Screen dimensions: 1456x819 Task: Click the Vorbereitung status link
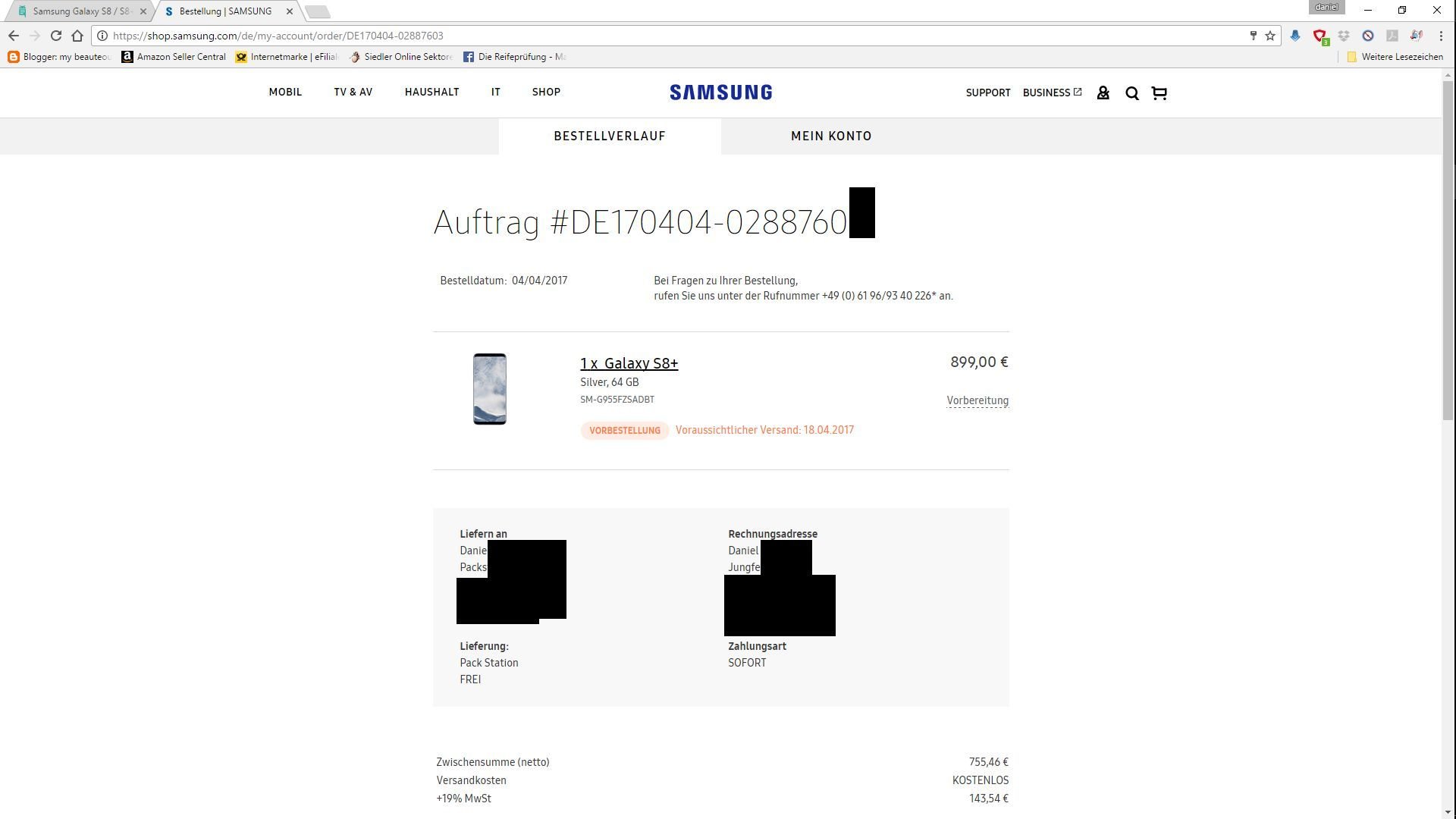click(x=977, y=400)
